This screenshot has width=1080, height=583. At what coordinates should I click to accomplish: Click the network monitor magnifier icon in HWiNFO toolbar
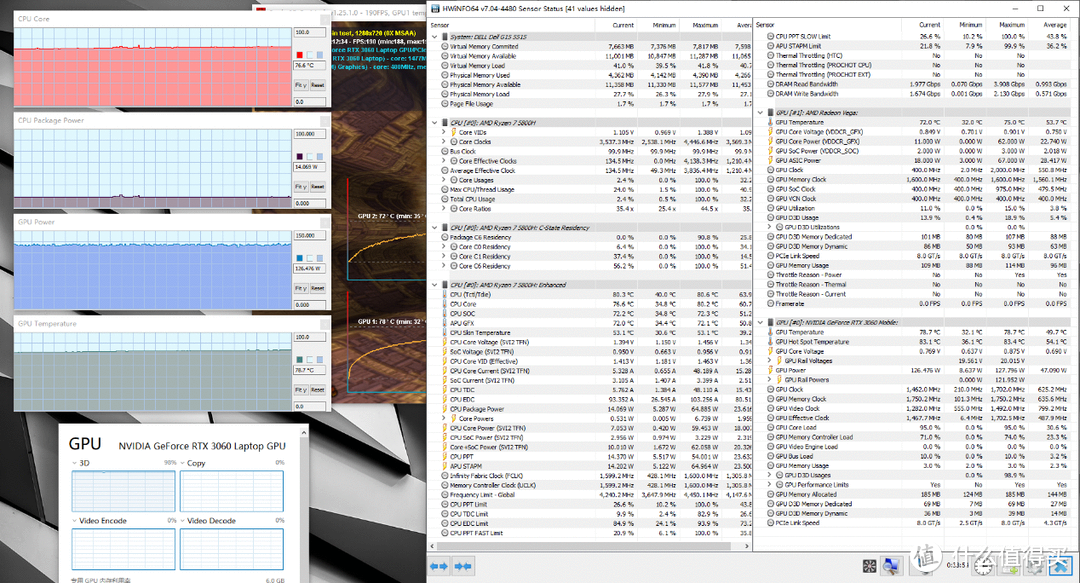click(x=891, y=566)
